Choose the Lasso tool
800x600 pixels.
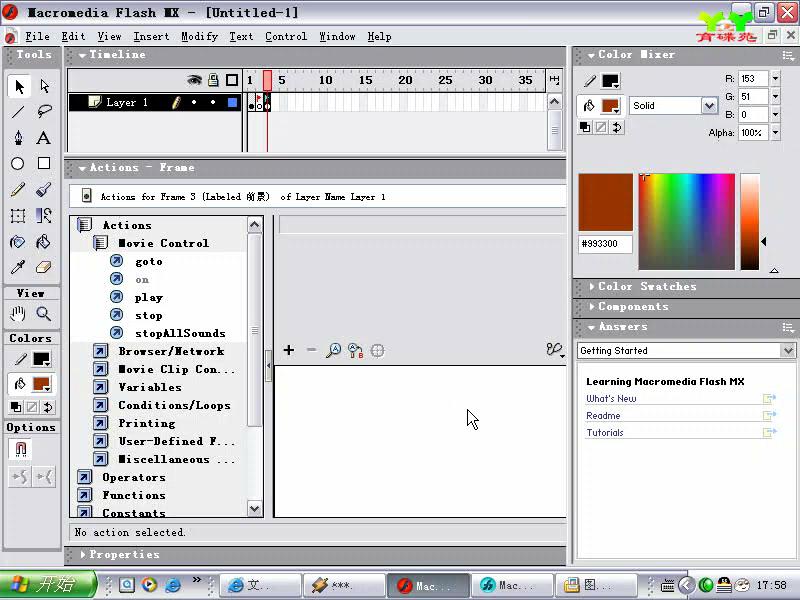click(x=44, y=112)
